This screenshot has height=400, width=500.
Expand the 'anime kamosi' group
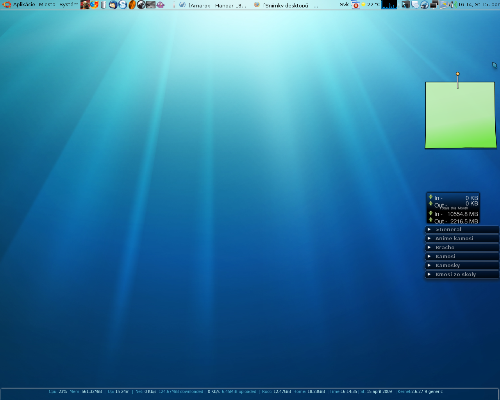click(x=462, y=238)
